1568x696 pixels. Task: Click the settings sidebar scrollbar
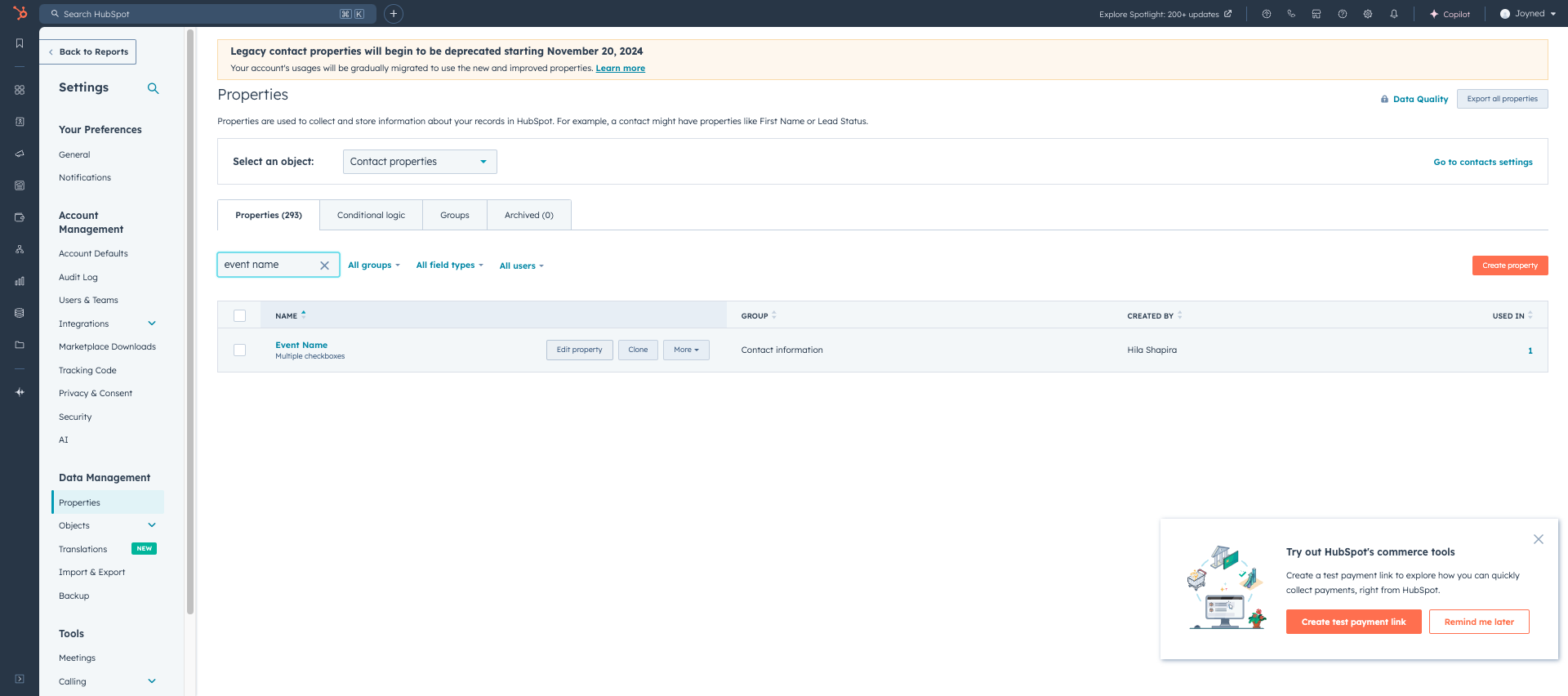(x=190, y=322)
